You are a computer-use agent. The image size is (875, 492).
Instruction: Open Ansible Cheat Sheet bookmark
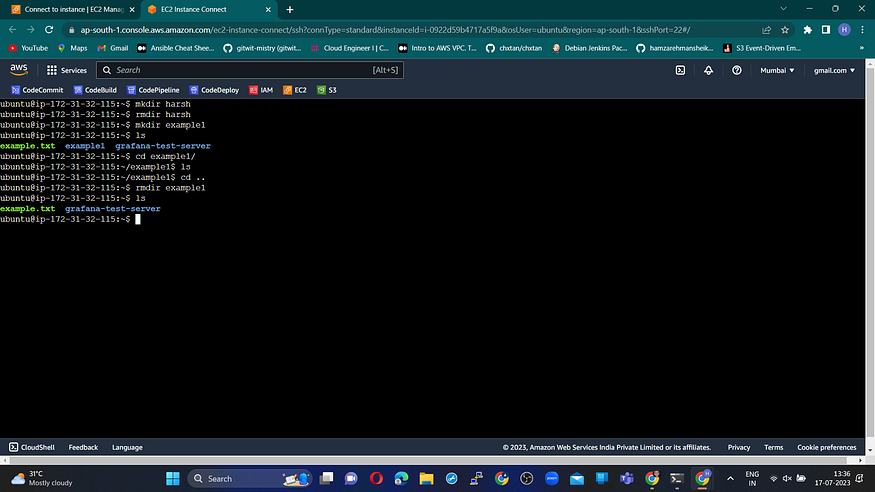[x=176, y=48]
